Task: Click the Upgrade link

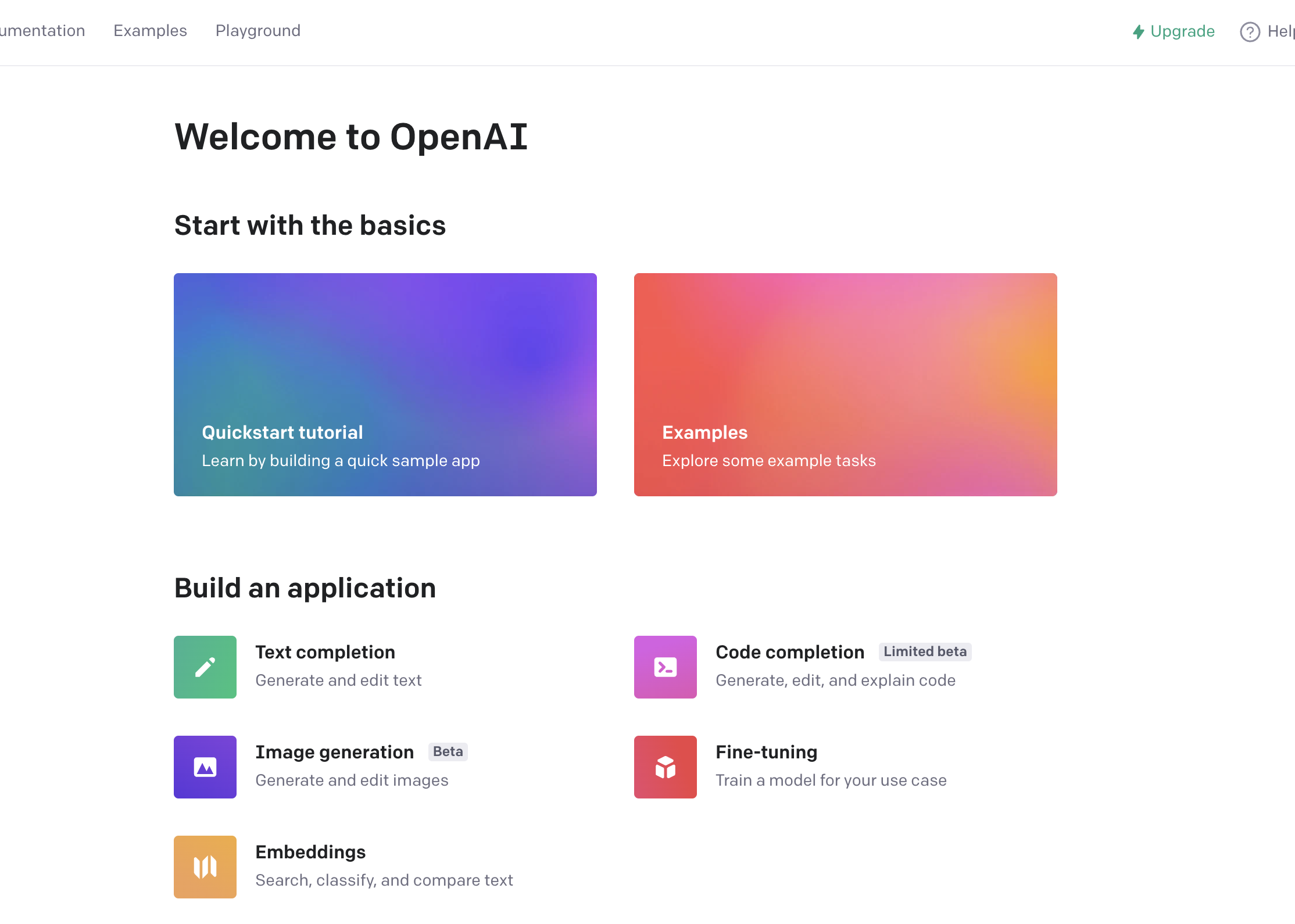Action: (x=1182, y=31)
